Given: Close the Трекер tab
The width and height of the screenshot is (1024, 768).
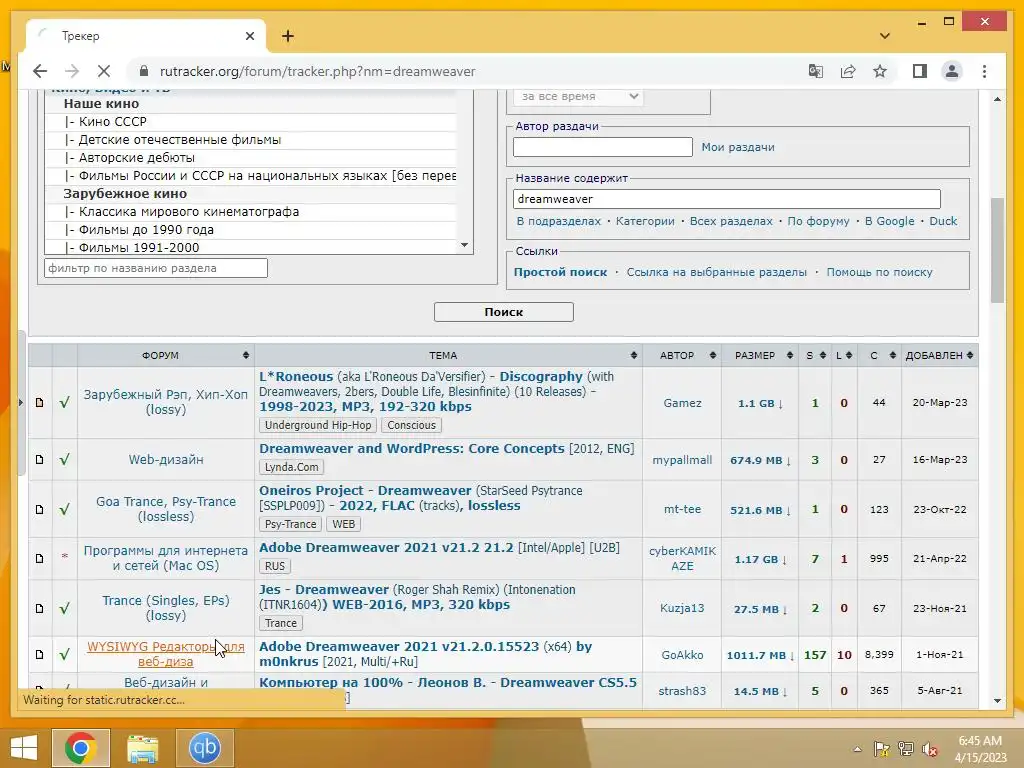Looking at the screenshot, I should tap(249, 36).
